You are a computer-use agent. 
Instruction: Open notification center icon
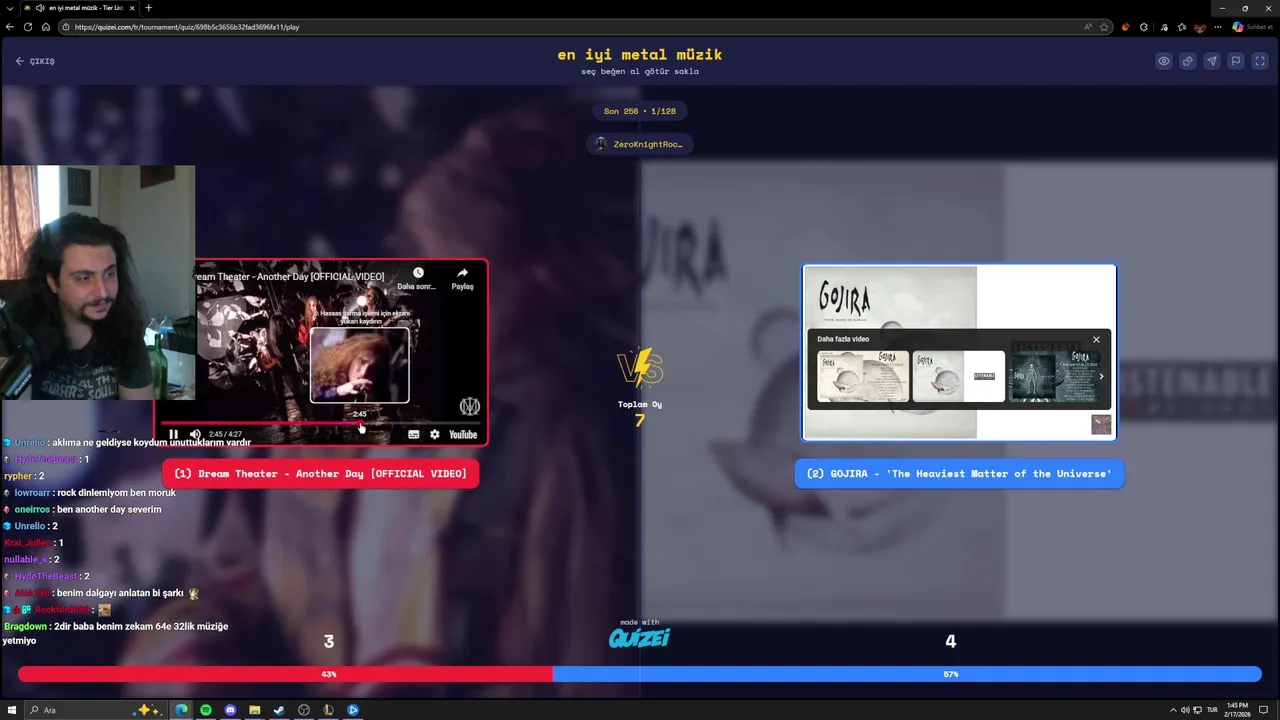[1264, 710]
